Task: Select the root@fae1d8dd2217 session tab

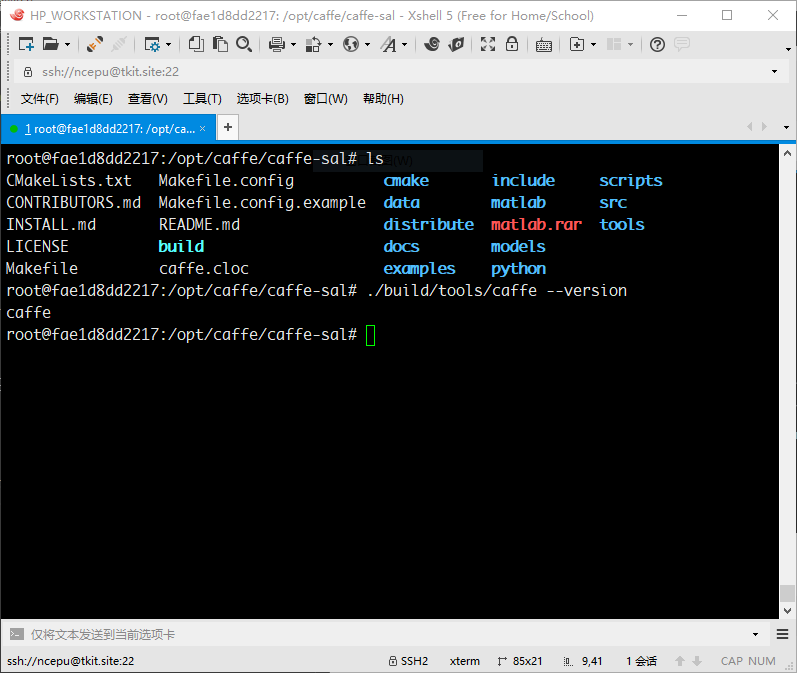Action: [109, 129]
